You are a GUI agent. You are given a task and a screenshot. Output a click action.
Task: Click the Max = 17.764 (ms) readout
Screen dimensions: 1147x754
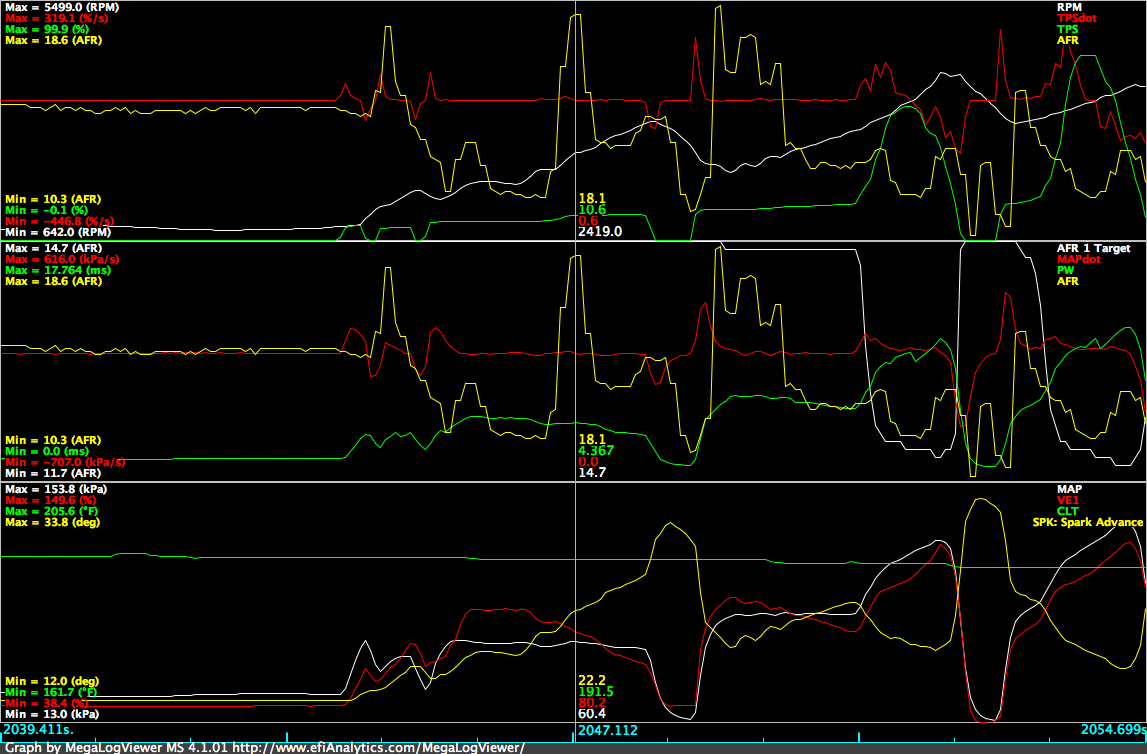tap(58, 271)
